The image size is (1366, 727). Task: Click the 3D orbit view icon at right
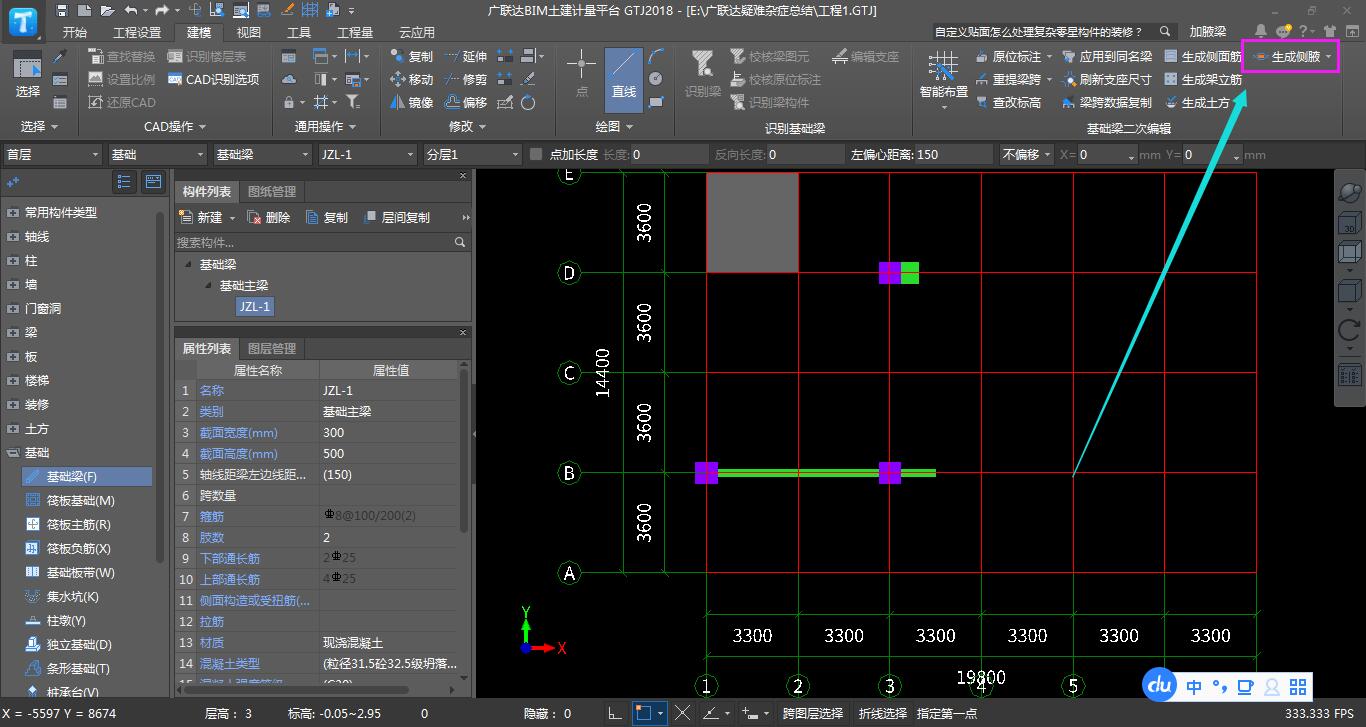click(x=1349, y=191)
